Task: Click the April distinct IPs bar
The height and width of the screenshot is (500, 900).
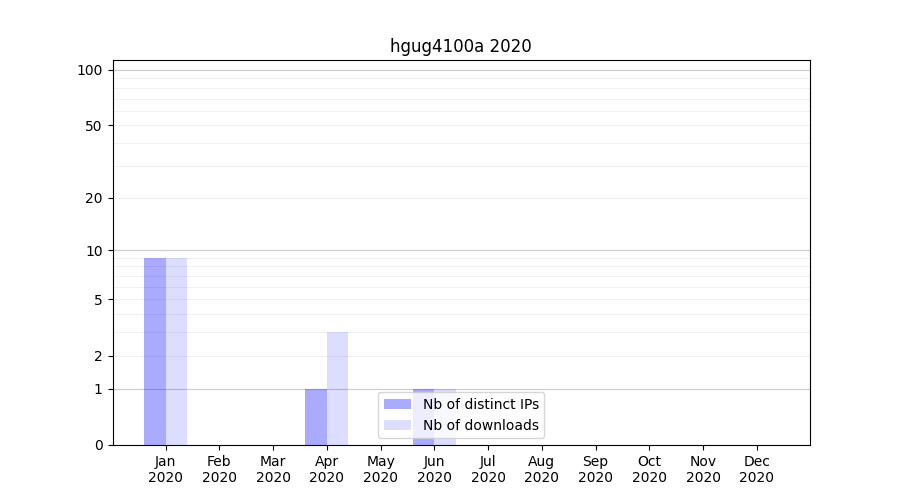Action: point(316,417)
